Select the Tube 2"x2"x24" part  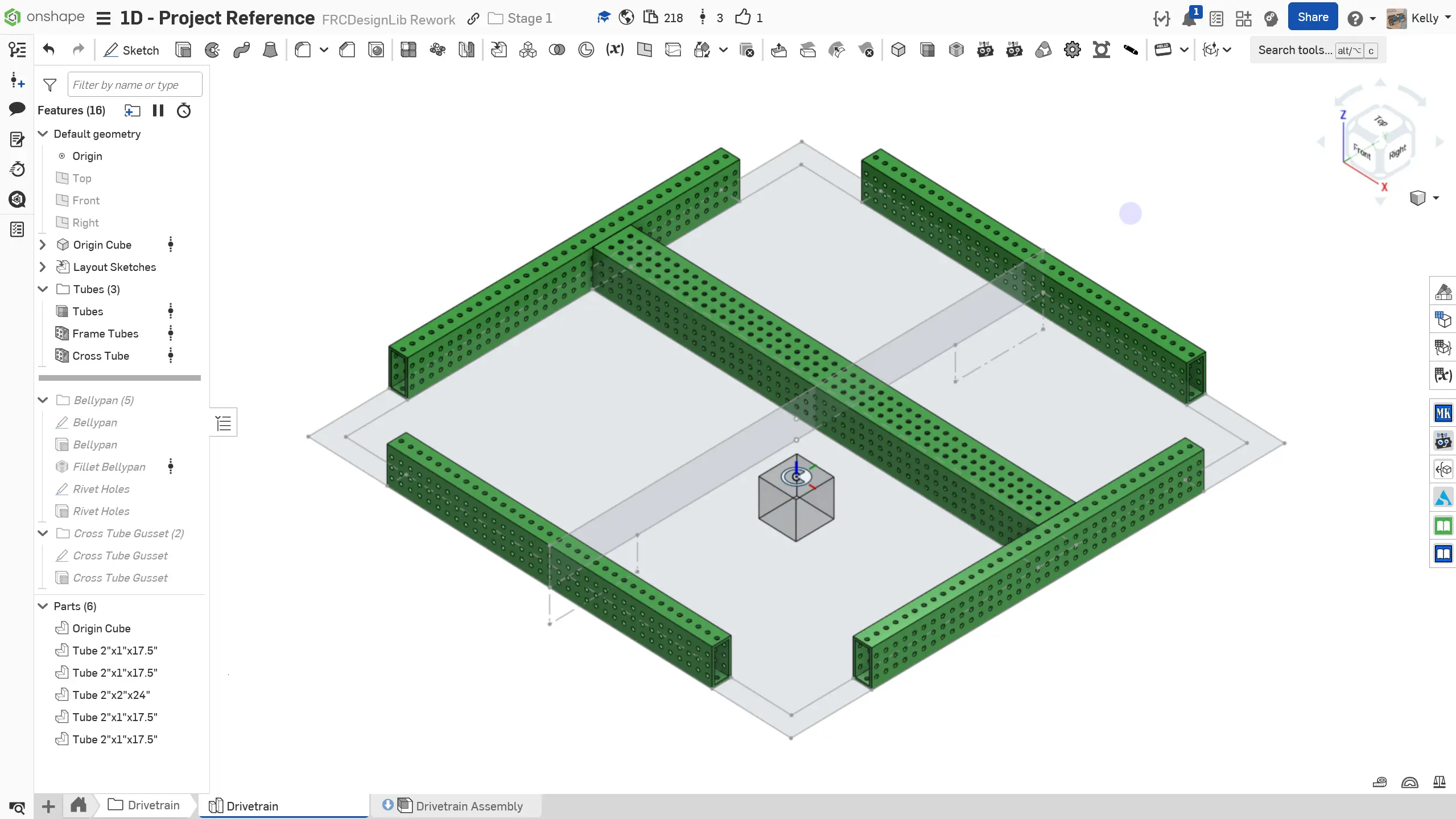coord(112,695)
